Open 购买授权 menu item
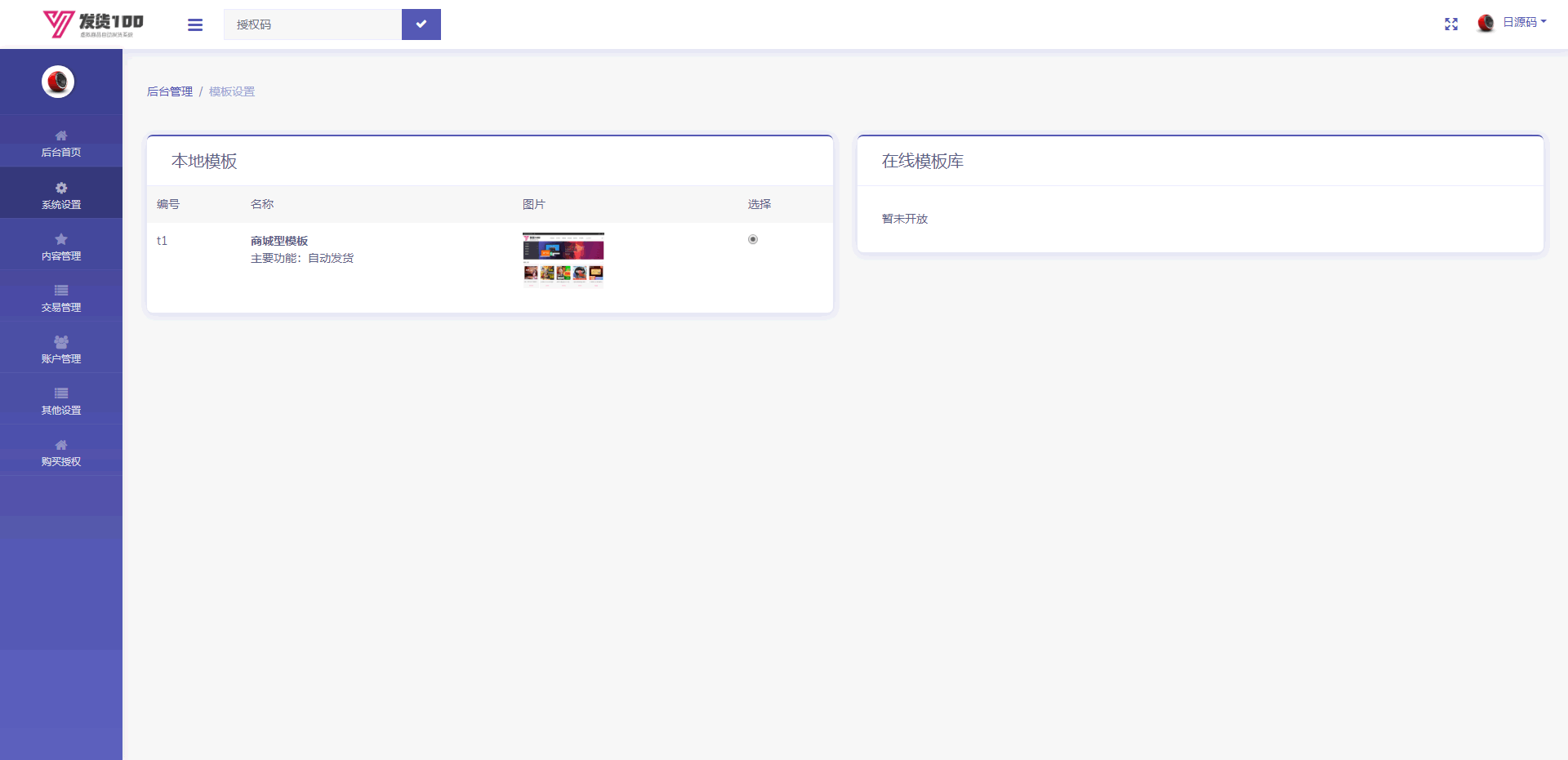 [61, 451]
